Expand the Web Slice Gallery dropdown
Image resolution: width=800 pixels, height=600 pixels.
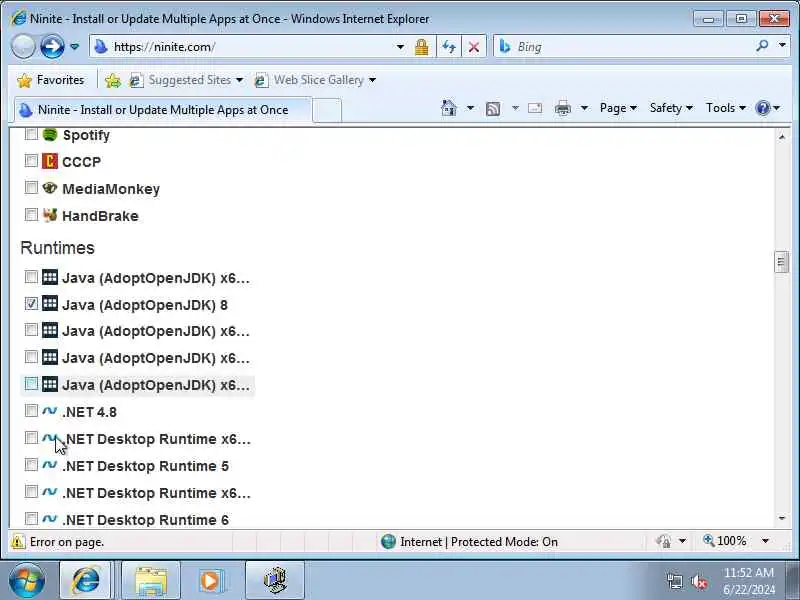point(372,80)
